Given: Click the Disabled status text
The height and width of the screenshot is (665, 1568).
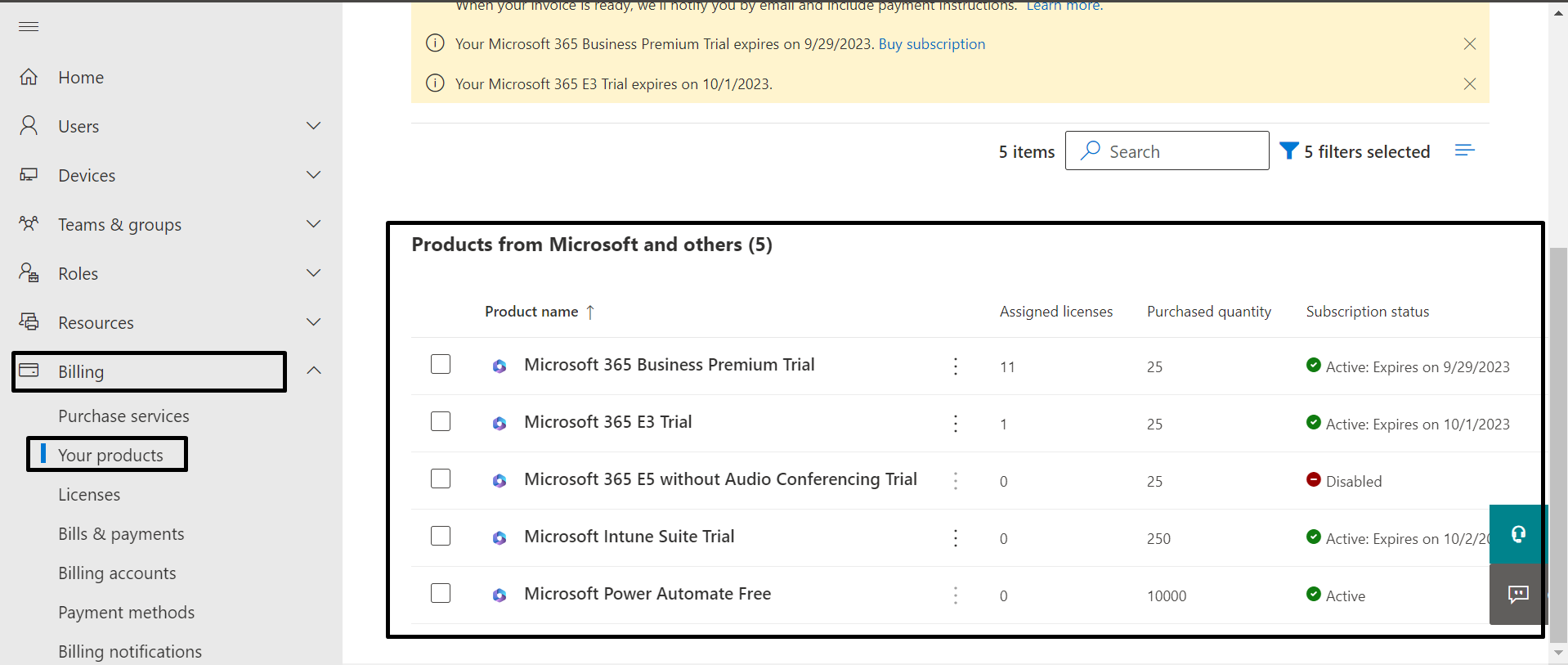Looking at the screenshot, I should click(x=1353, y=482).
